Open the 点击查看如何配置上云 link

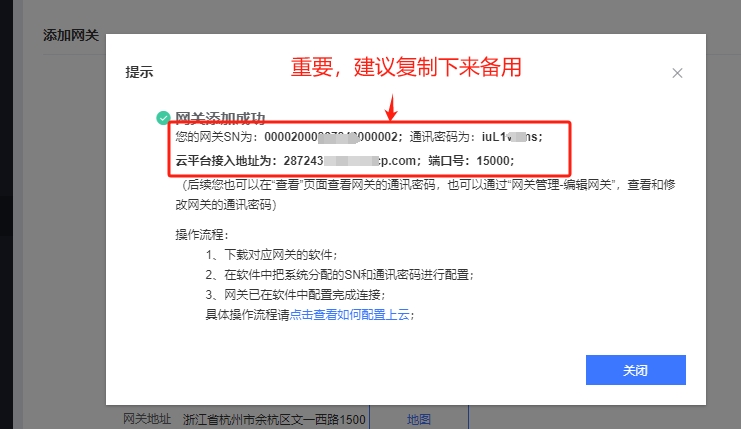[349, 315]
